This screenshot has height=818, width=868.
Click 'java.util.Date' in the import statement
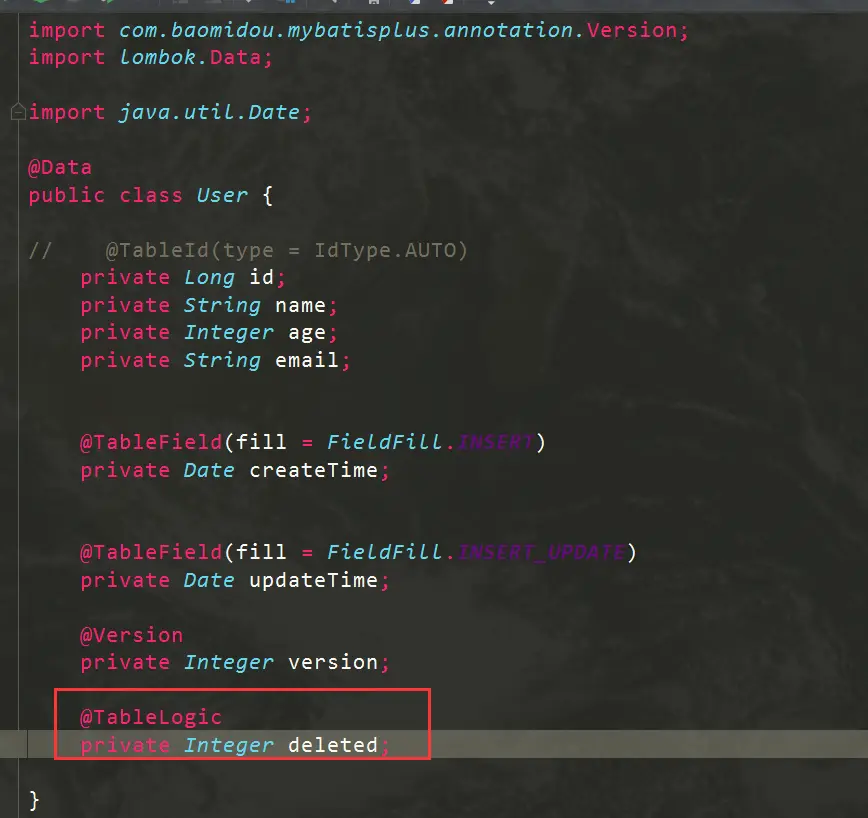coord(209,112)
